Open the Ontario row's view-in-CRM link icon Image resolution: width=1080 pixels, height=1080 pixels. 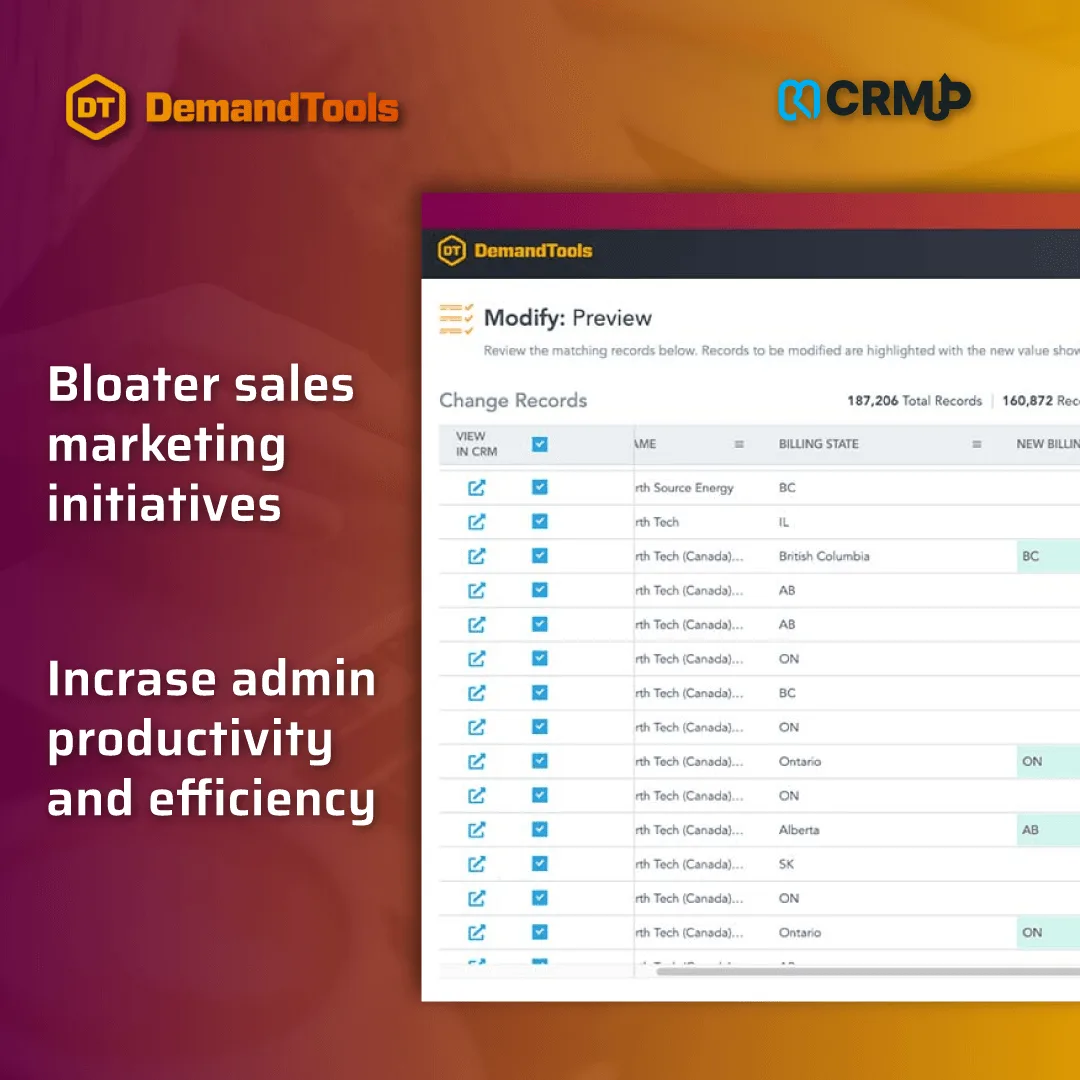[477, 761]
